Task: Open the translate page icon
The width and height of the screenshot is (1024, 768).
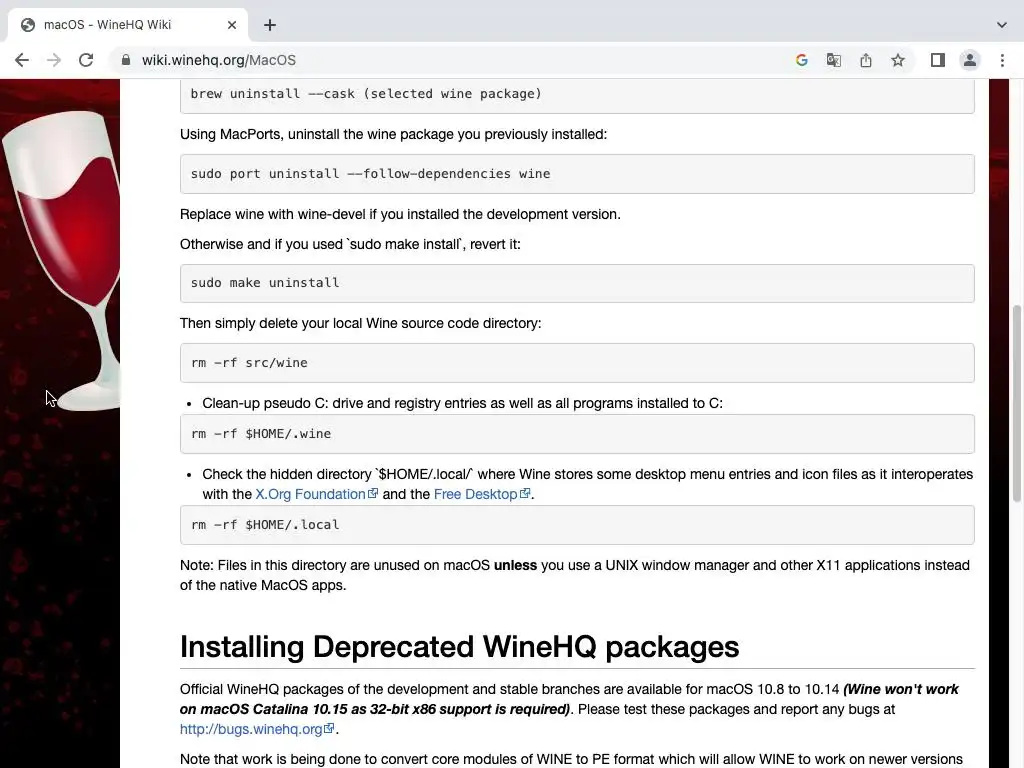Action: (x=833, y=60)
